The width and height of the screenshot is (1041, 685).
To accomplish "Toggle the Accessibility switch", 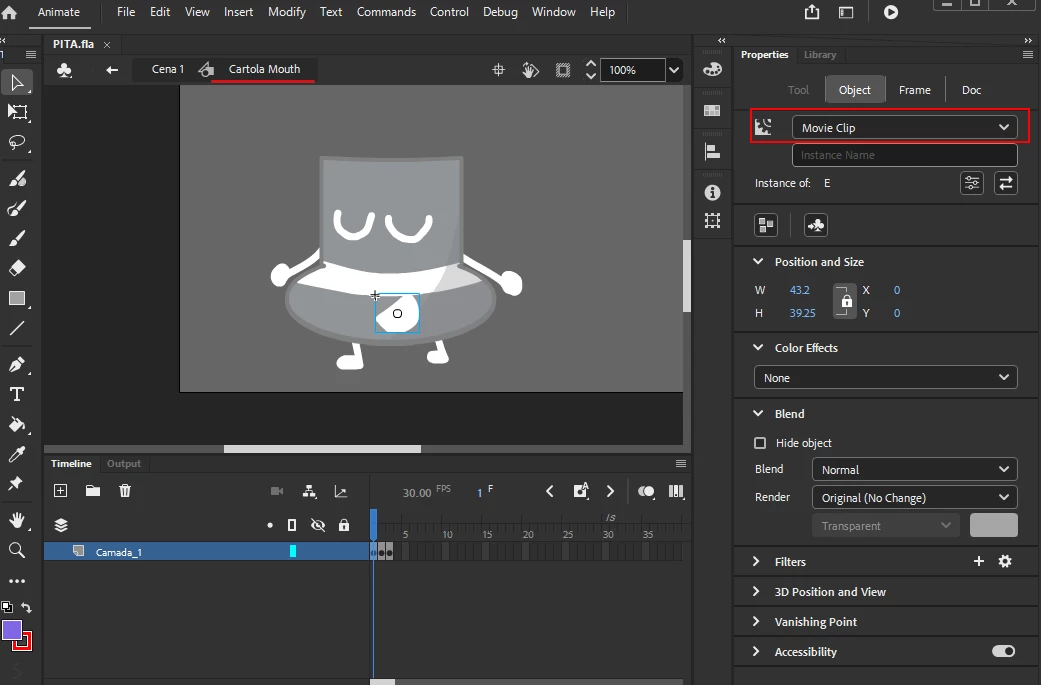I will pyautogui.click(x=1003, y=652).
